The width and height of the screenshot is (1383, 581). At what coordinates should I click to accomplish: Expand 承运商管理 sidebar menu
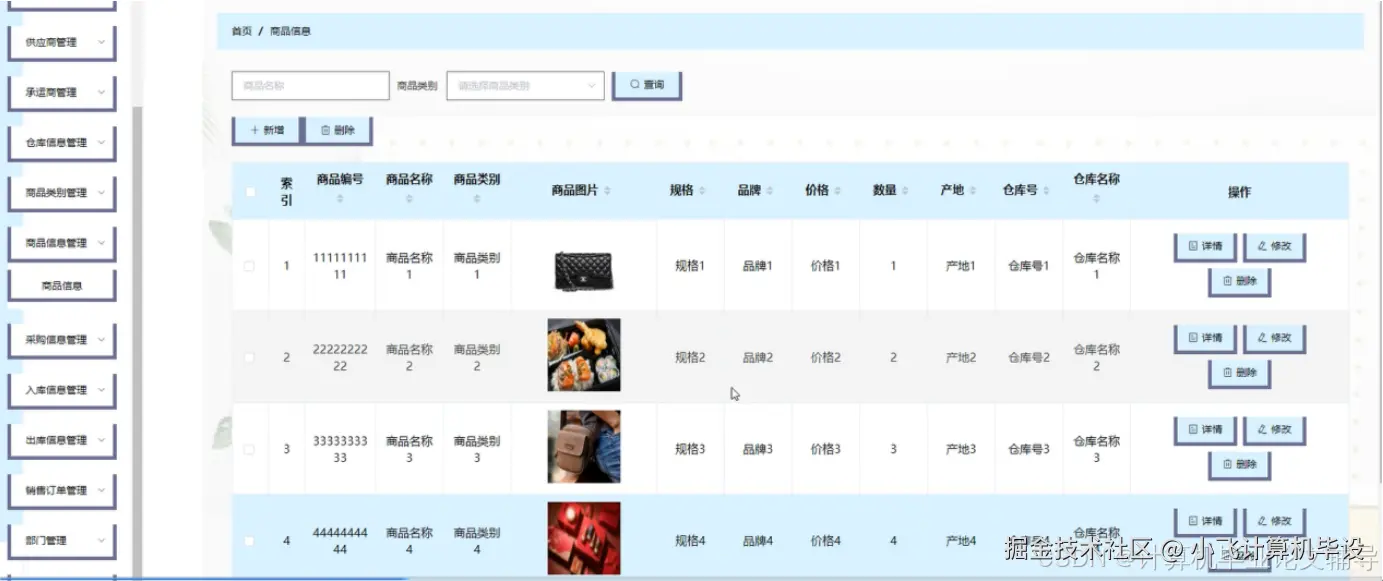(x=61, y=92)
